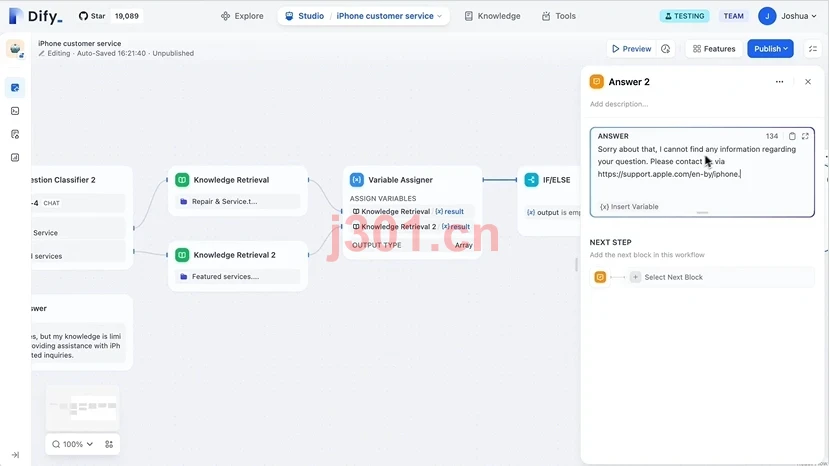Click the Repair & Service dataset entry
This screenshot has height=466, width=830.
[238, 201]
